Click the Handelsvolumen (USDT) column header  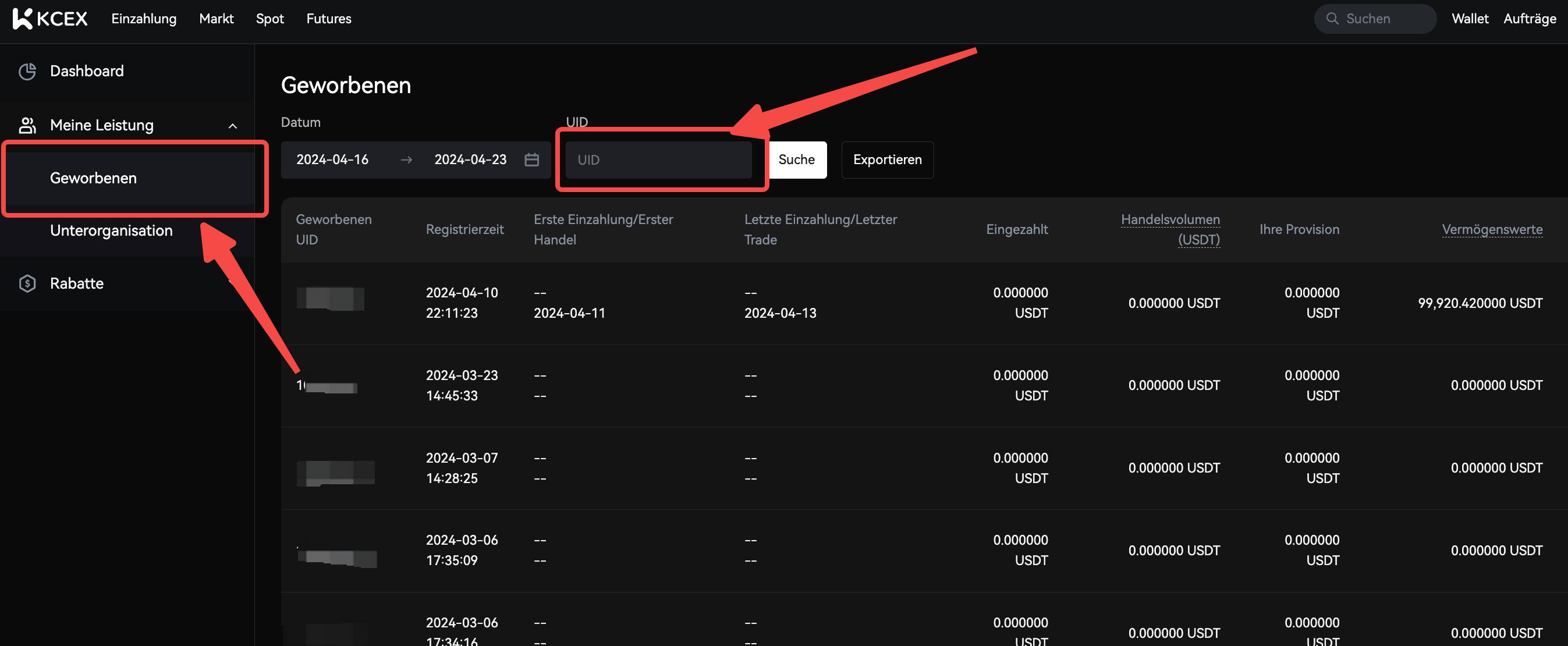coord(1170,229)
